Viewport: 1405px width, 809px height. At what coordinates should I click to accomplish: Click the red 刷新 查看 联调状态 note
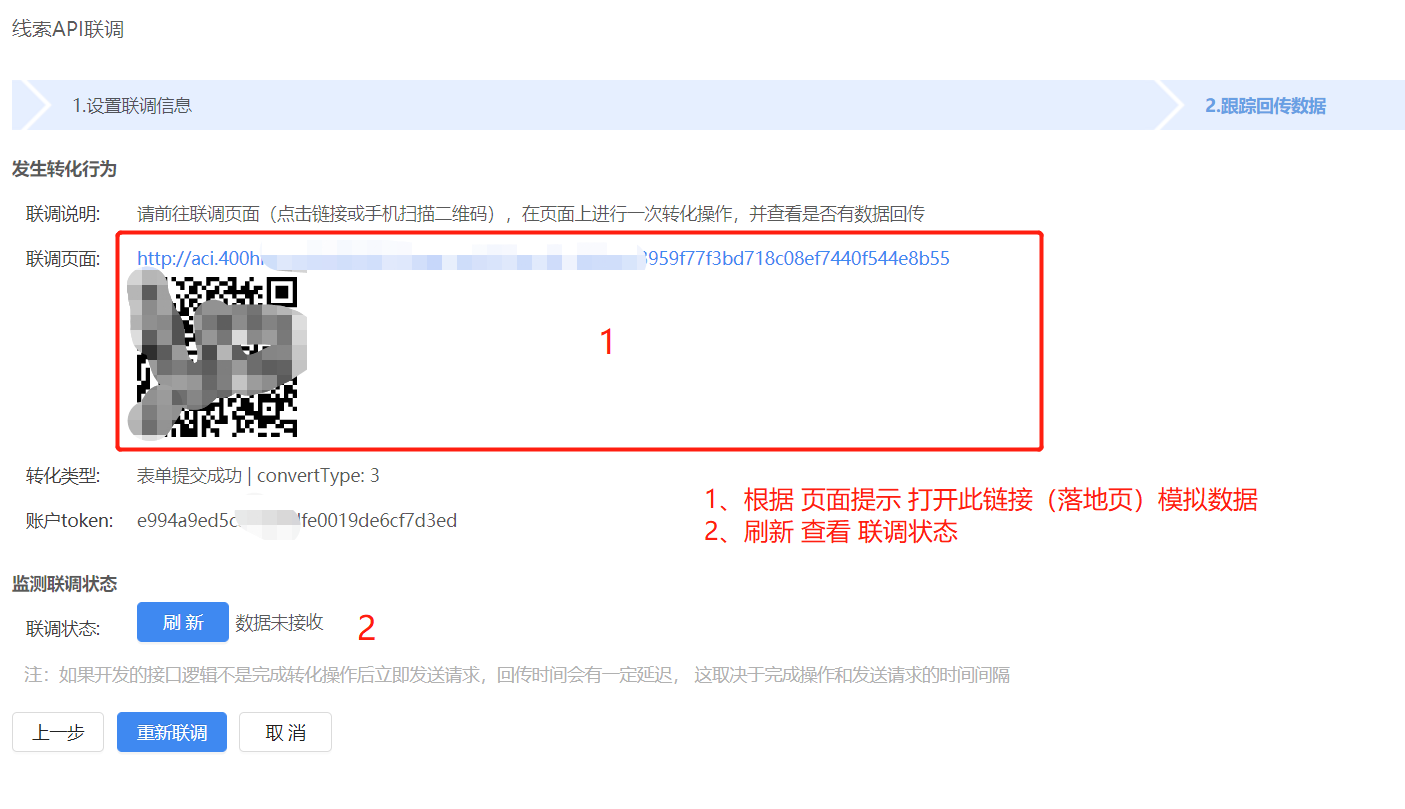tap(831, 532)
